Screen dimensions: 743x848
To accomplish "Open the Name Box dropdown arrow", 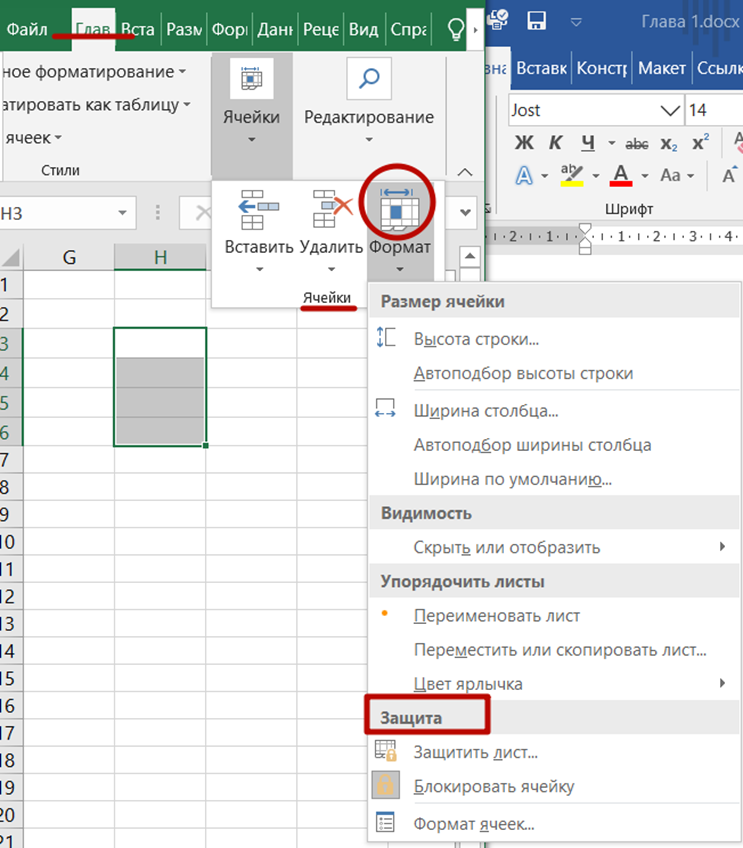I will (x=123, y=213).
